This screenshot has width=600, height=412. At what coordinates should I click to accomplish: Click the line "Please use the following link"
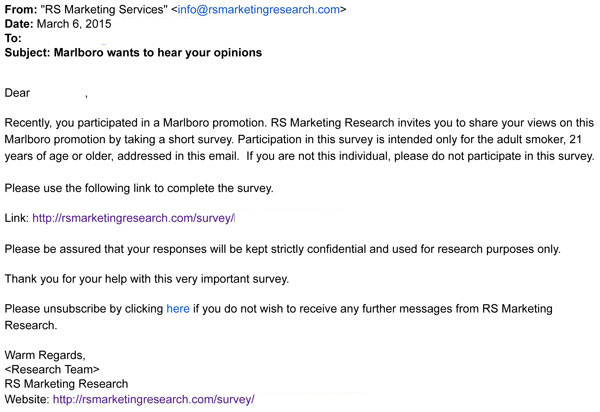pos(138,187)
